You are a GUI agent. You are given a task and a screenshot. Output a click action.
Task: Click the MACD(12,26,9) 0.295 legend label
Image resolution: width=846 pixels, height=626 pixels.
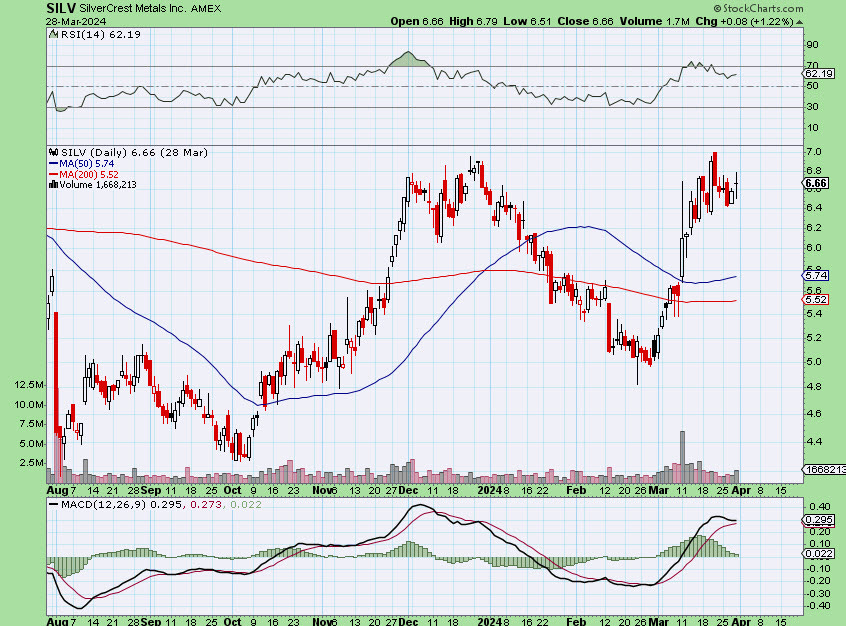[x=122, y=505]
